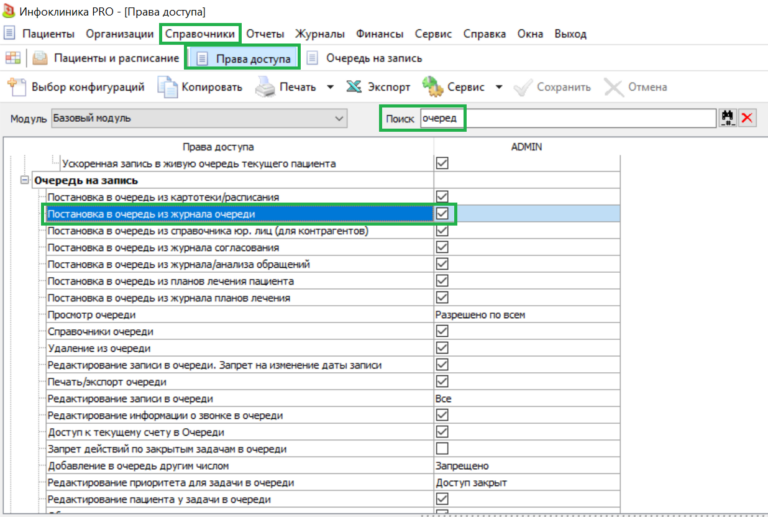
Task: Click the Сервис toolbar gear icon
Action: pos(433,87)
